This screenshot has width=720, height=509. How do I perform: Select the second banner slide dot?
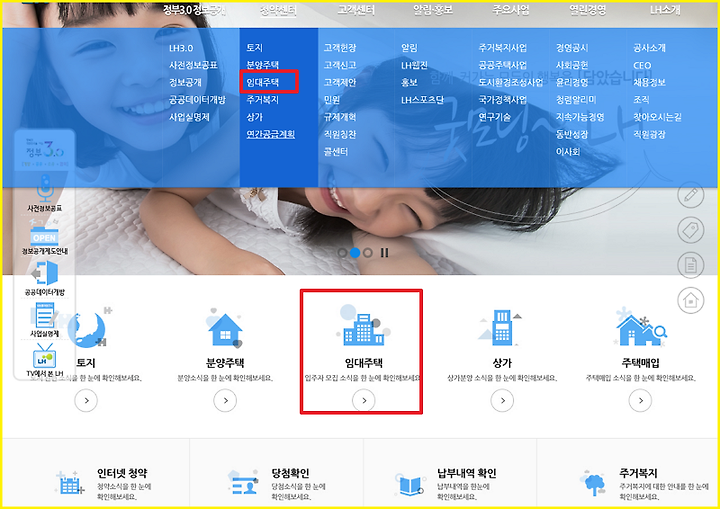(355, 253)
